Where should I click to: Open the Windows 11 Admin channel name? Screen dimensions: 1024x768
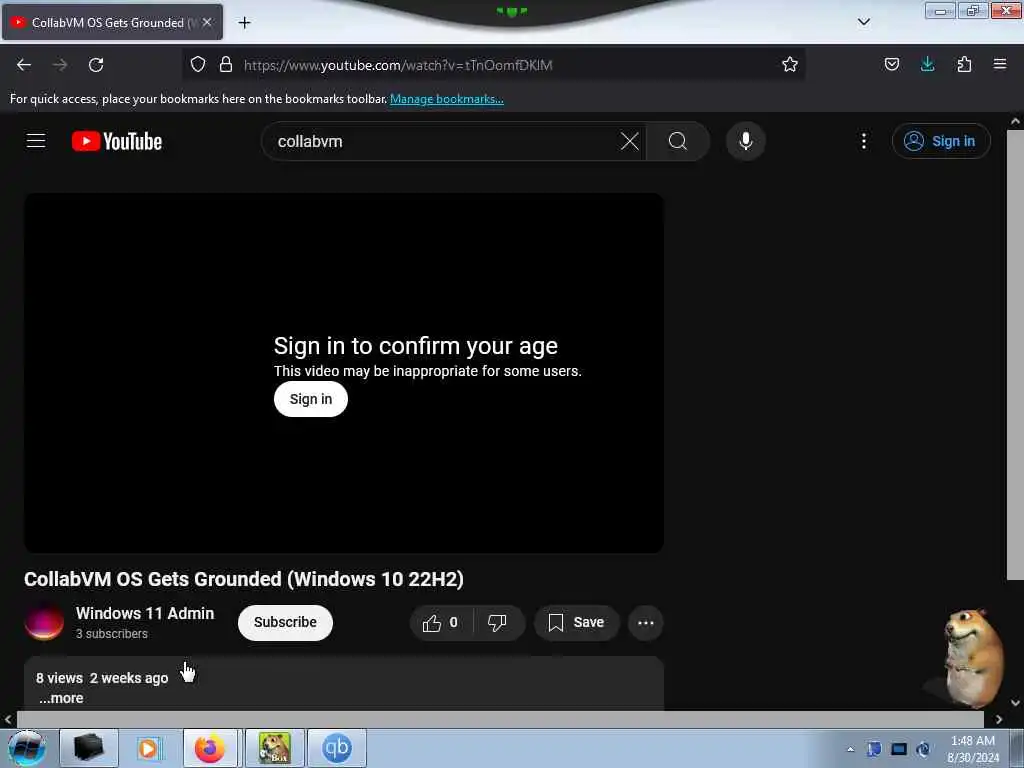point(145,613)
